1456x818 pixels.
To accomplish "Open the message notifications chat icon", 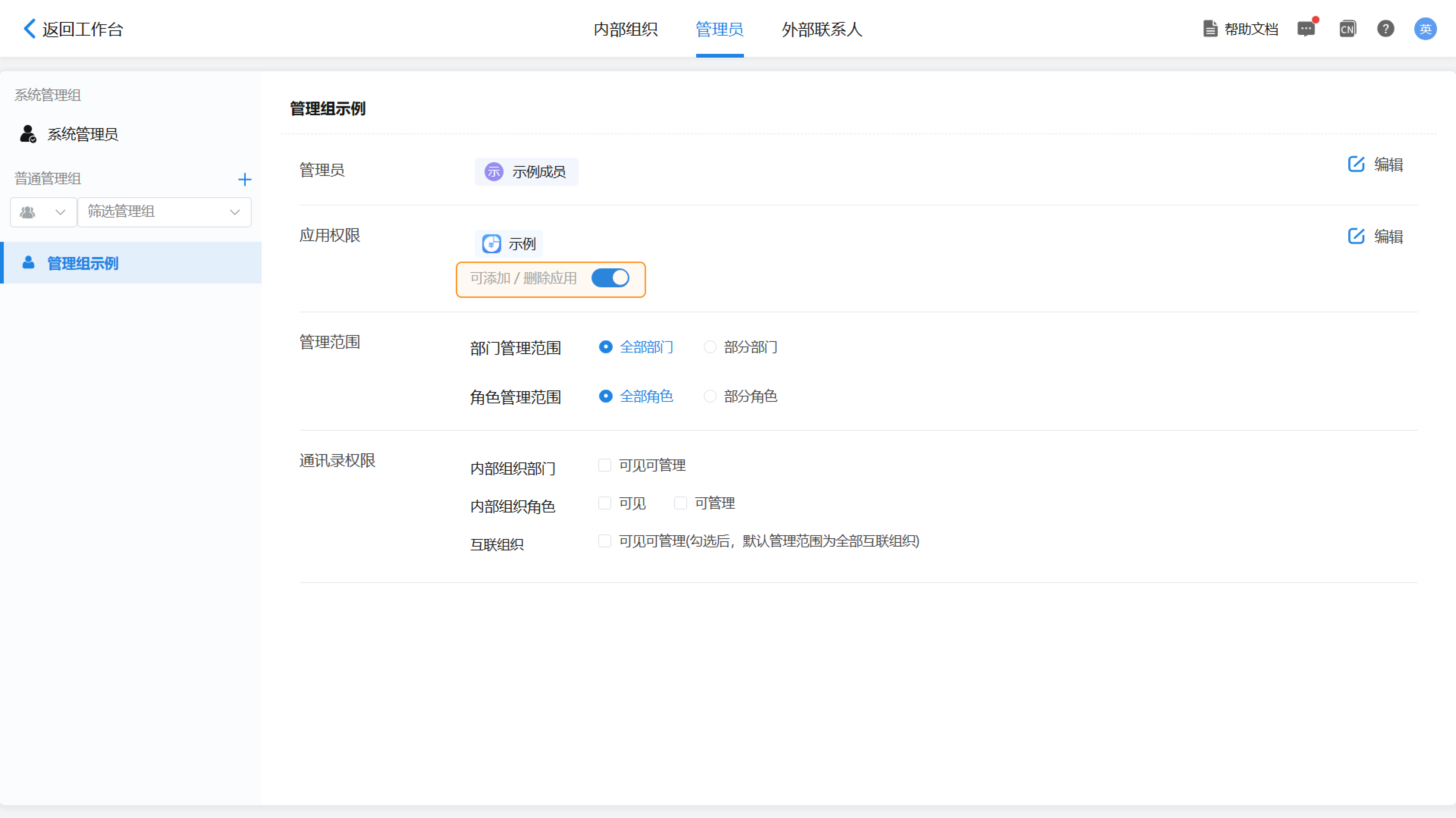I will [1306, 28].
